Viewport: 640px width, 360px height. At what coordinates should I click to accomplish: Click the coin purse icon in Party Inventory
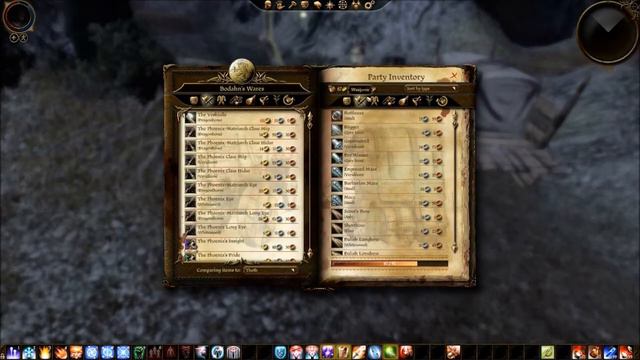[x=332, y=89]
